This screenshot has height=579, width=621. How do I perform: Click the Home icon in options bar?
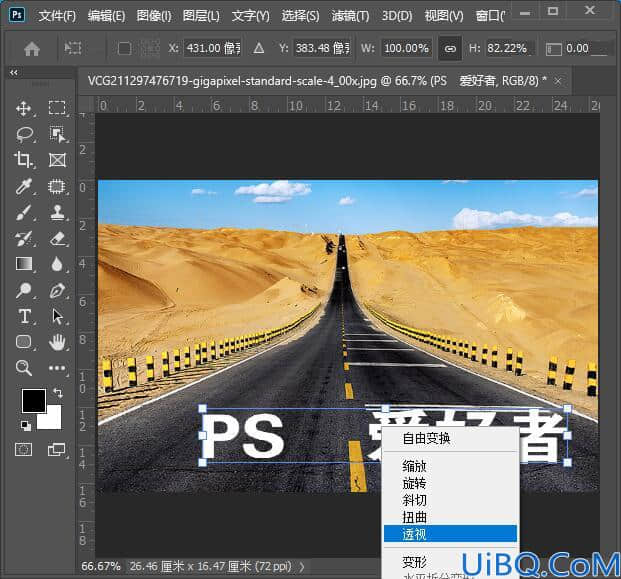32,49
